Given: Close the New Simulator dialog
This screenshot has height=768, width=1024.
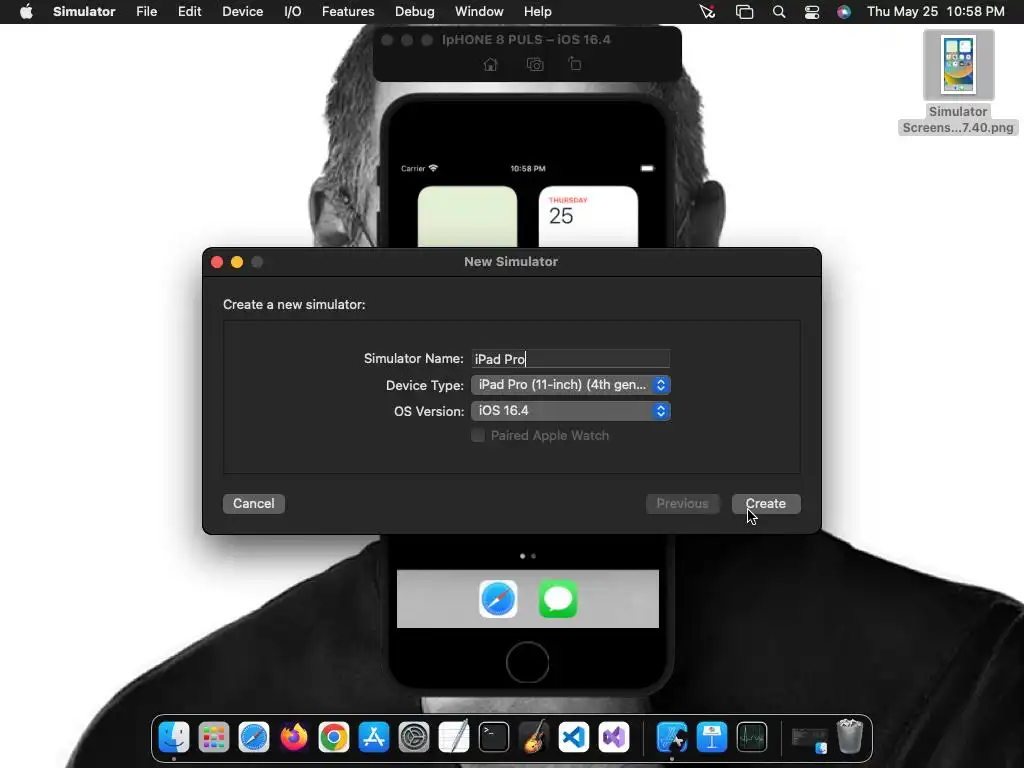Looking at the screenshot, I should (217, 262).
